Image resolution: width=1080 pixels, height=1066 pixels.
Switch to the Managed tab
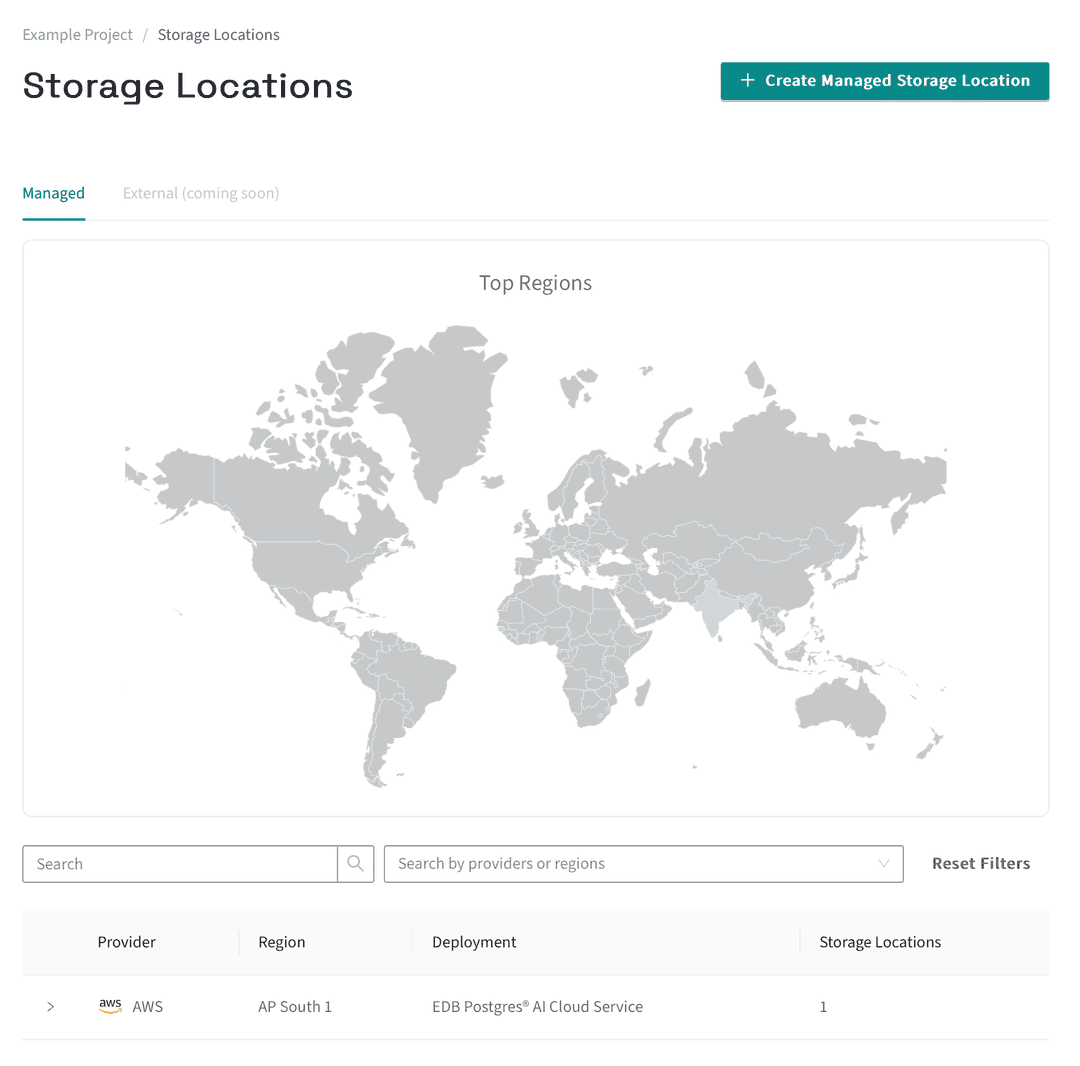pos(53,193)
